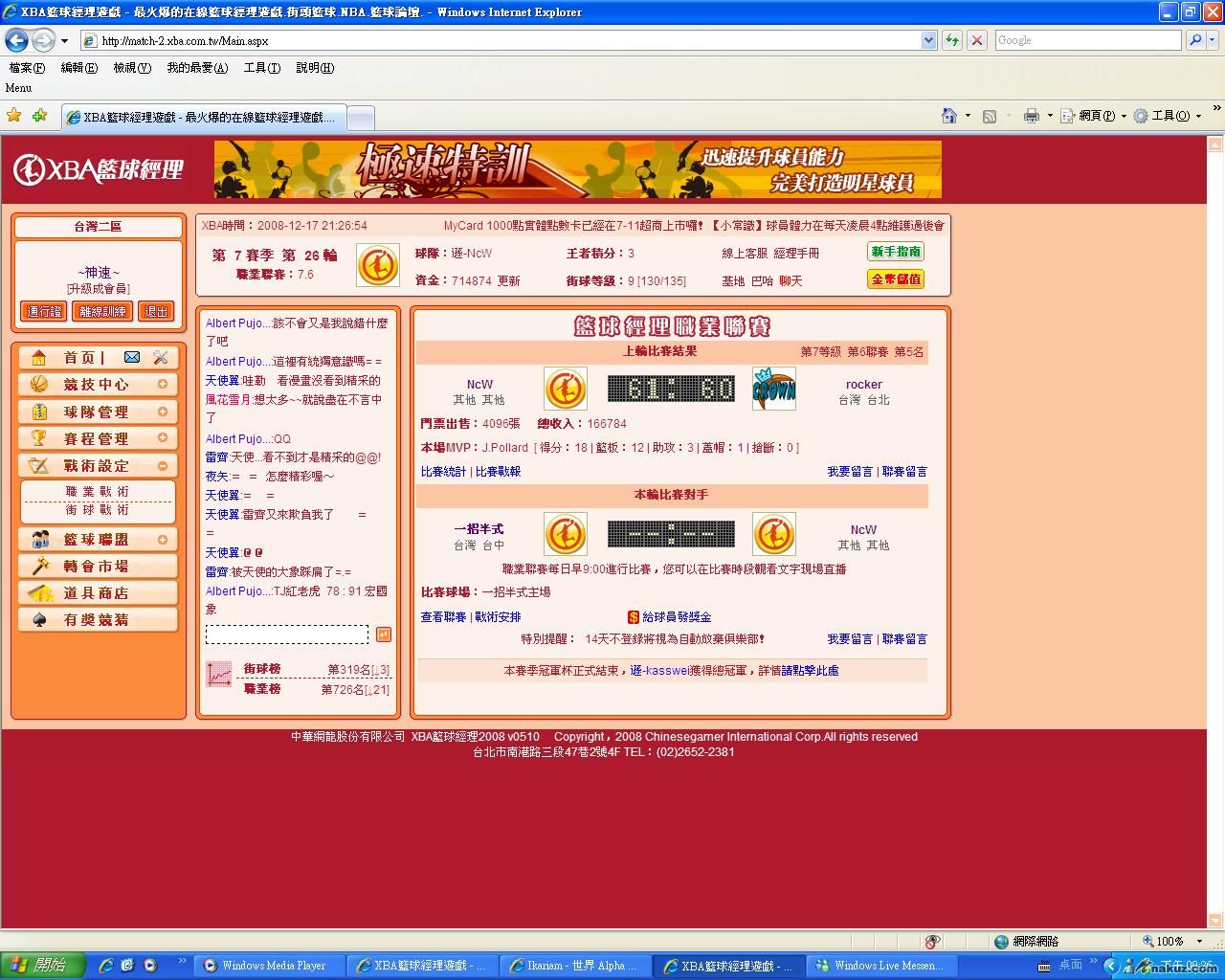
Task: Click the hammer icon for 轉會市場
Action: (40, 566)
